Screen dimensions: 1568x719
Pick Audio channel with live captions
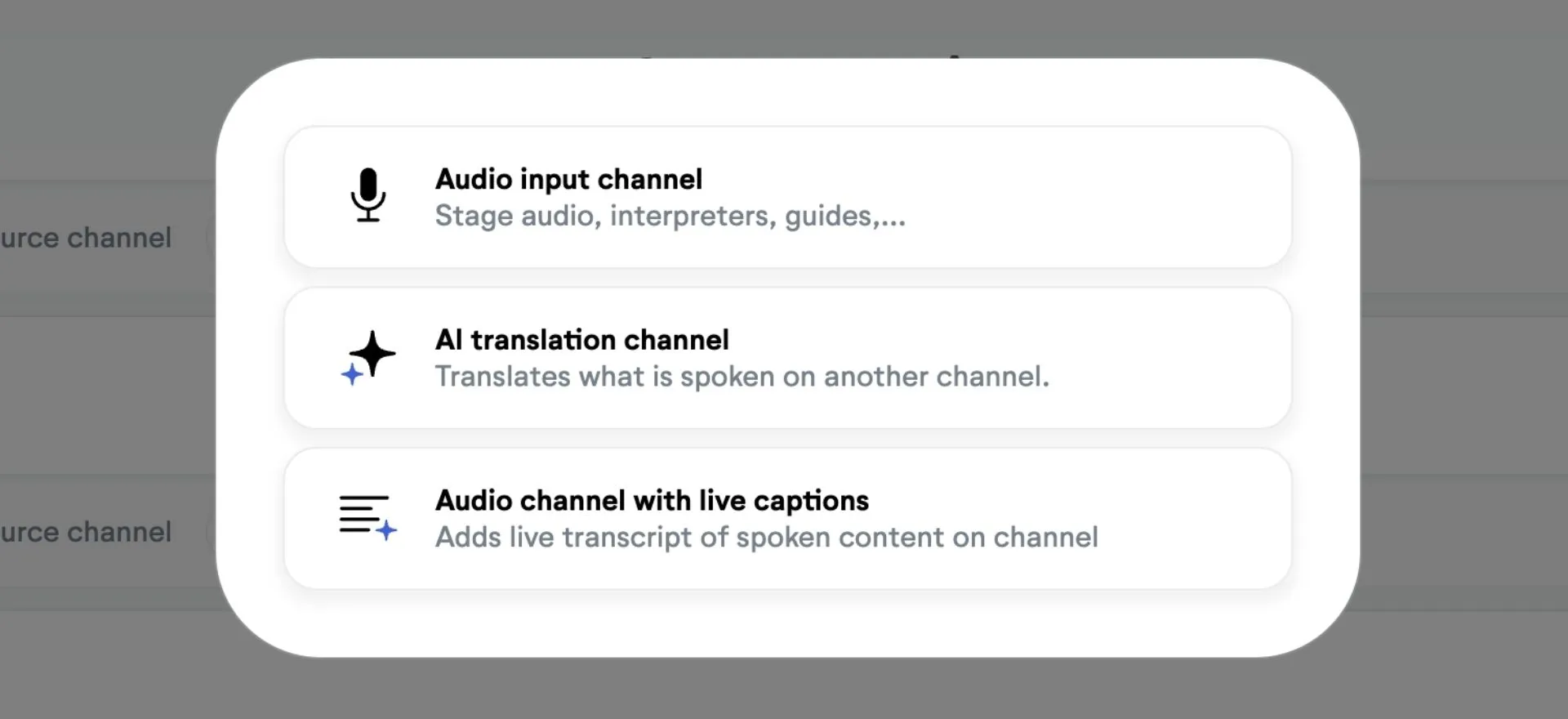click(x=788, y=518)
